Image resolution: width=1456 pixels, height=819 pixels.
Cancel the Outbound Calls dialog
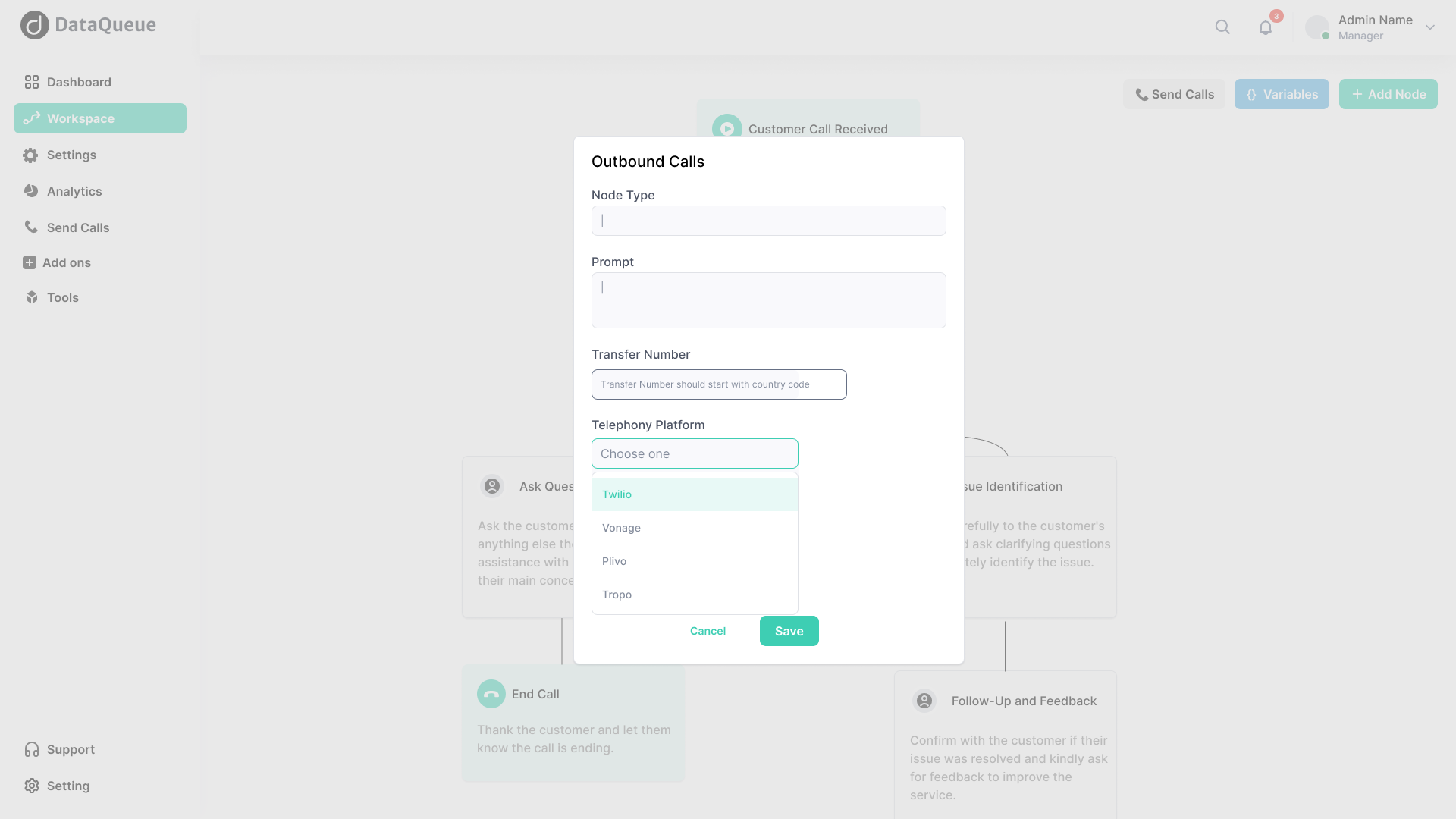click(708, 631)
